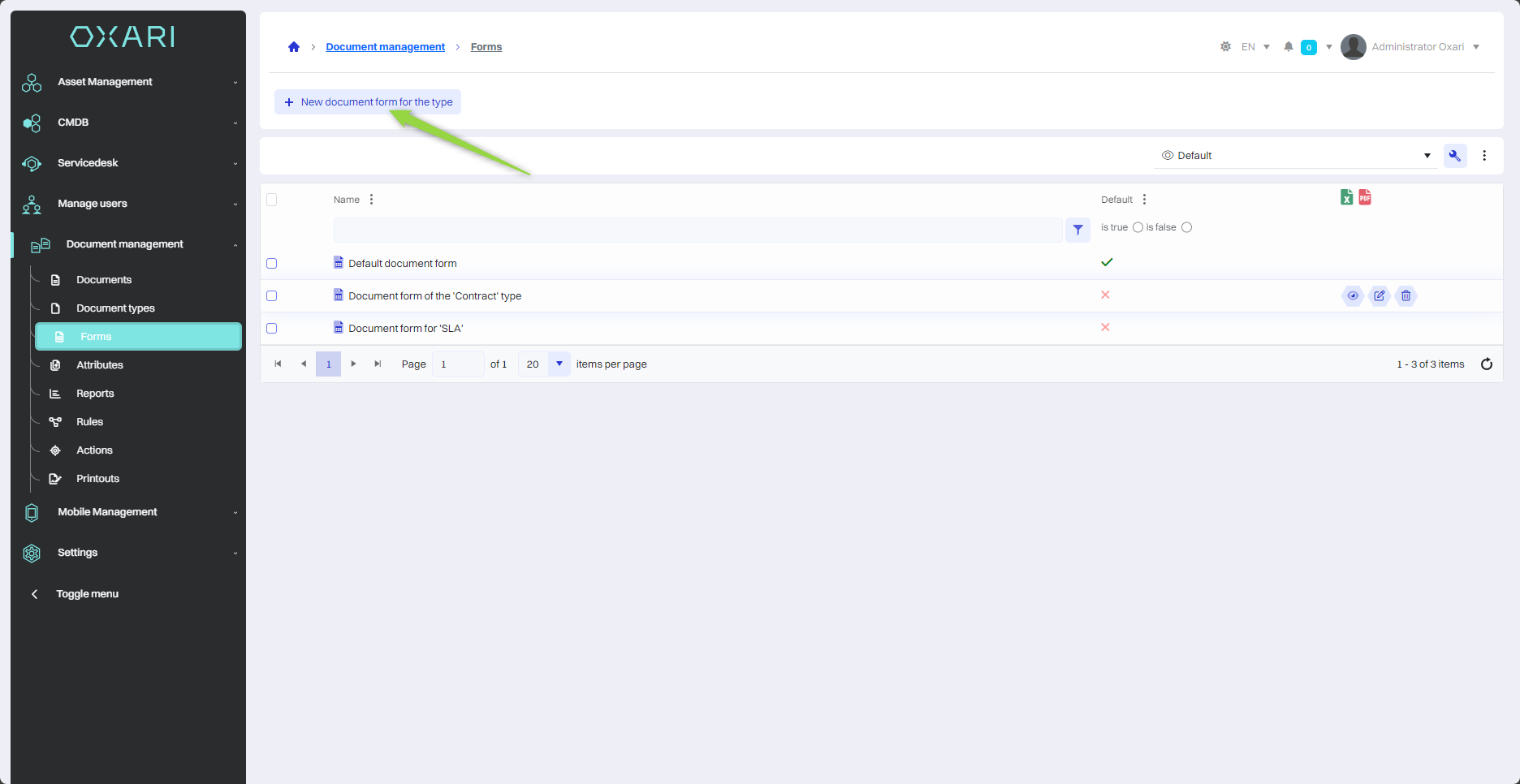Apply the Name column filter icon

(x=1077, y=230)
